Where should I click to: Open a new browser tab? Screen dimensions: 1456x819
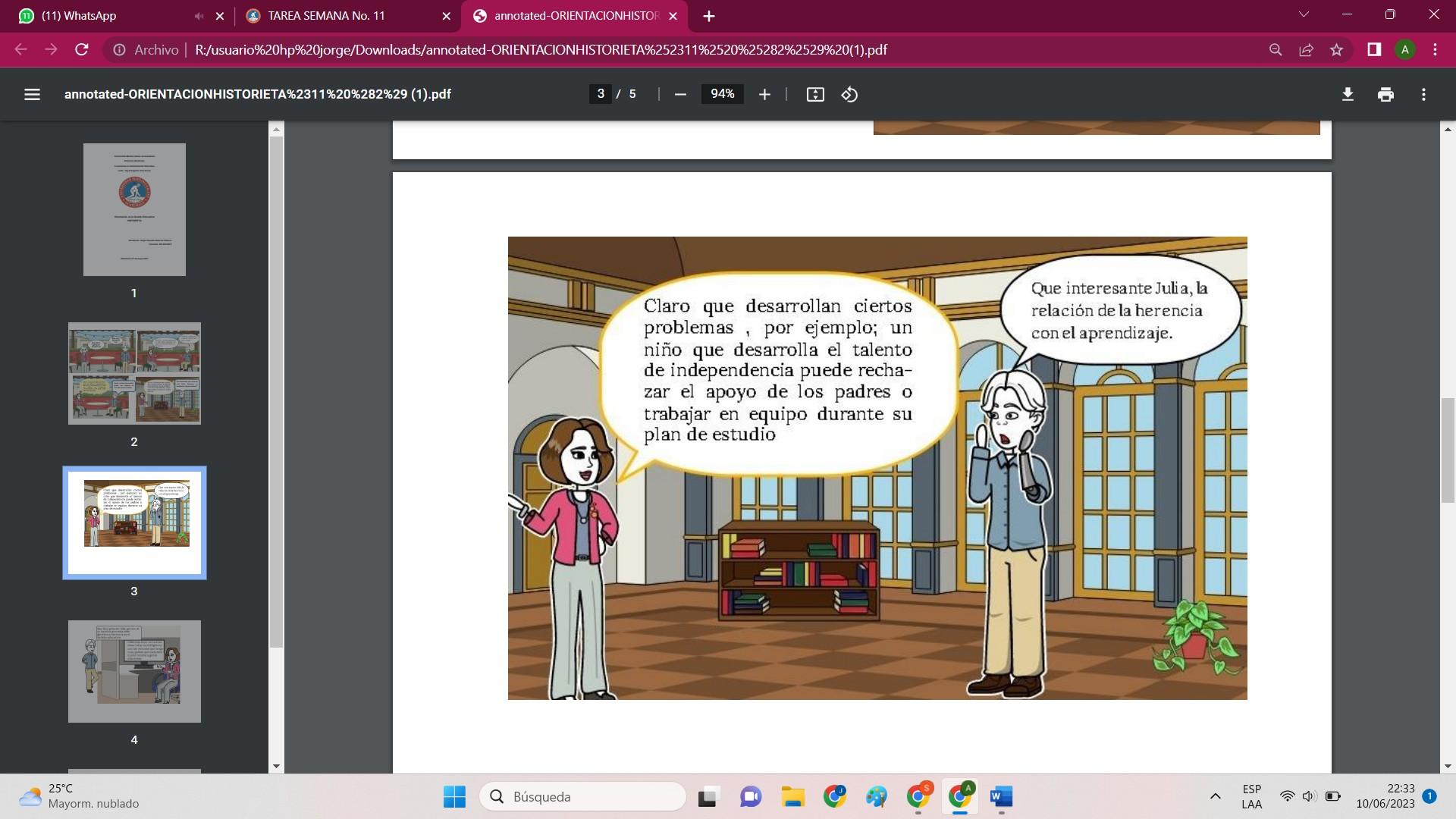point(708,16)
